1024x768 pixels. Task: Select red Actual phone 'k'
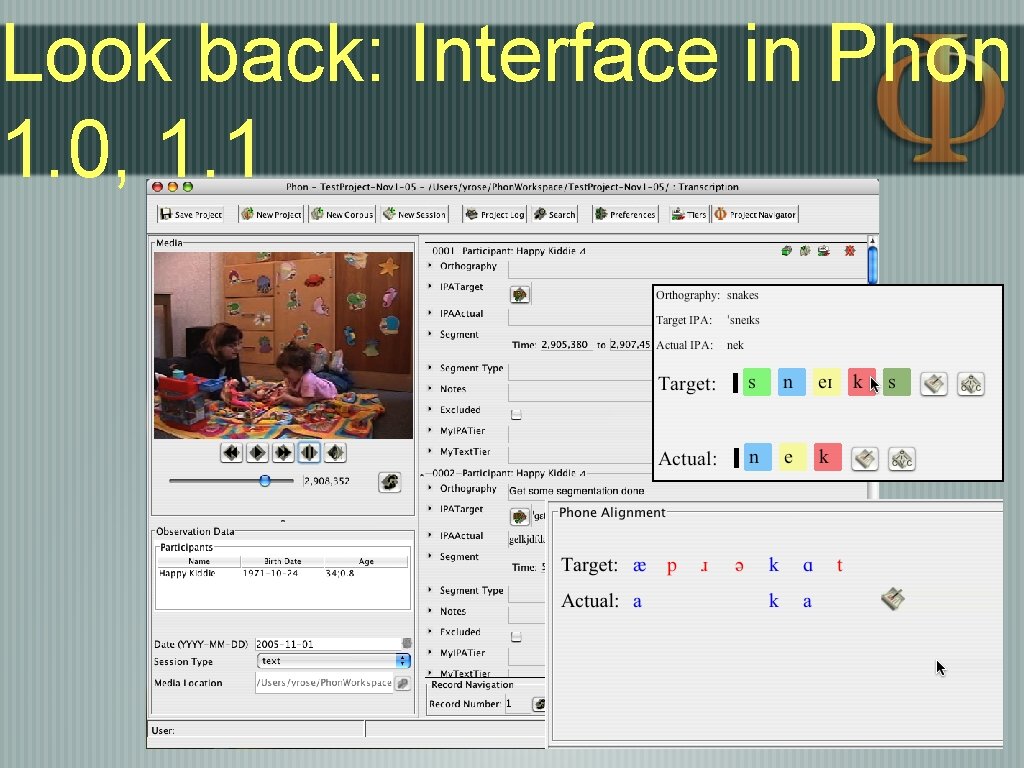click(x=827, y=458)
